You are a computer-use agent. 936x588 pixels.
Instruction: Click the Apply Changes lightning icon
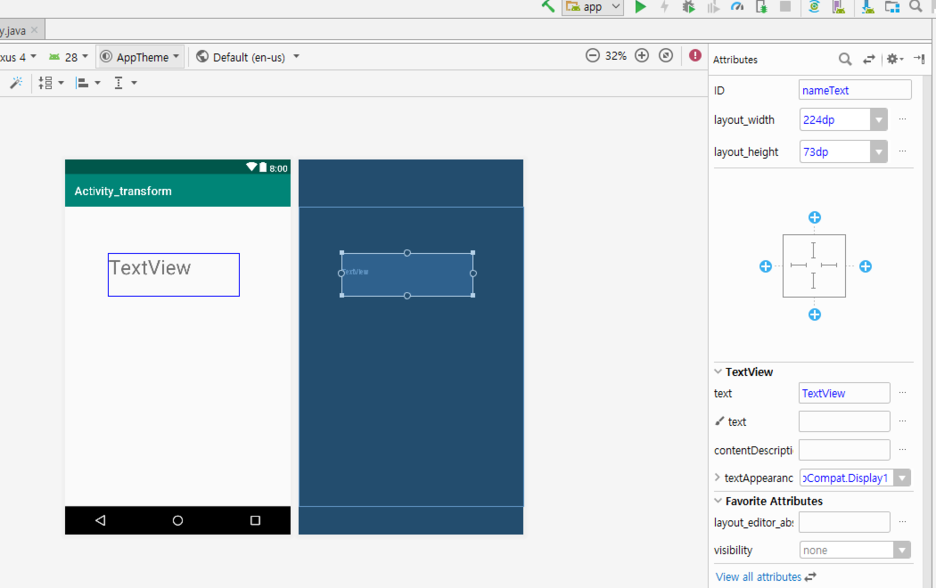(x=664, y=7)
